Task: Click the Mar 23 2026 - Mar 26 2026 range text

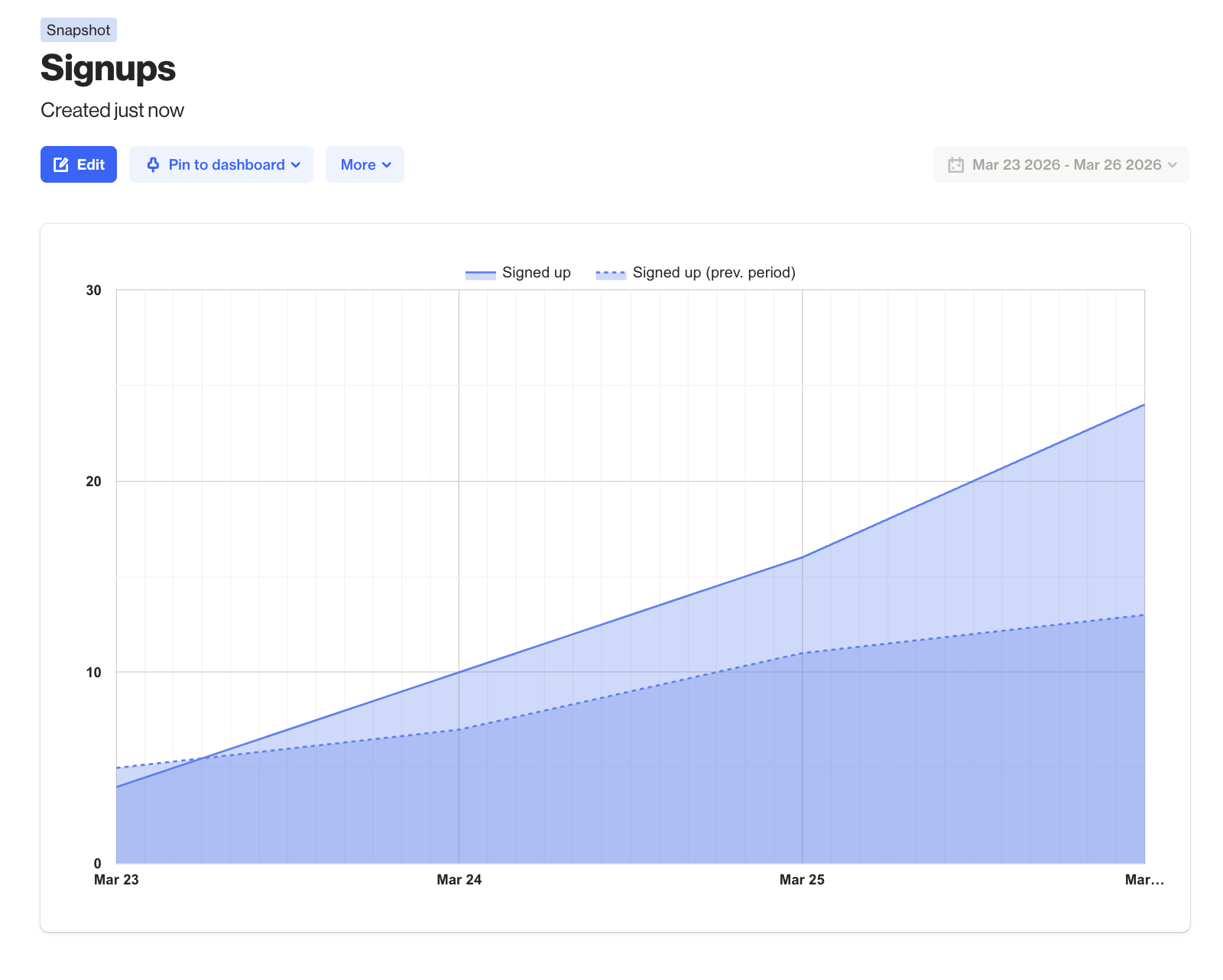Action: point(1066,165)
